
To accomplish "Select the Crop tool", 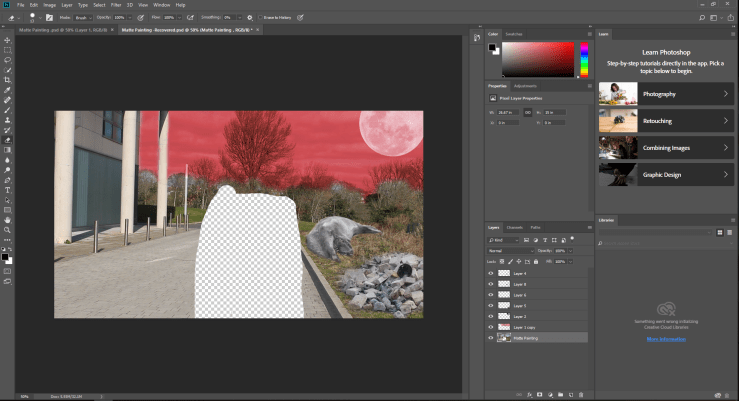I will coord(8,80).
